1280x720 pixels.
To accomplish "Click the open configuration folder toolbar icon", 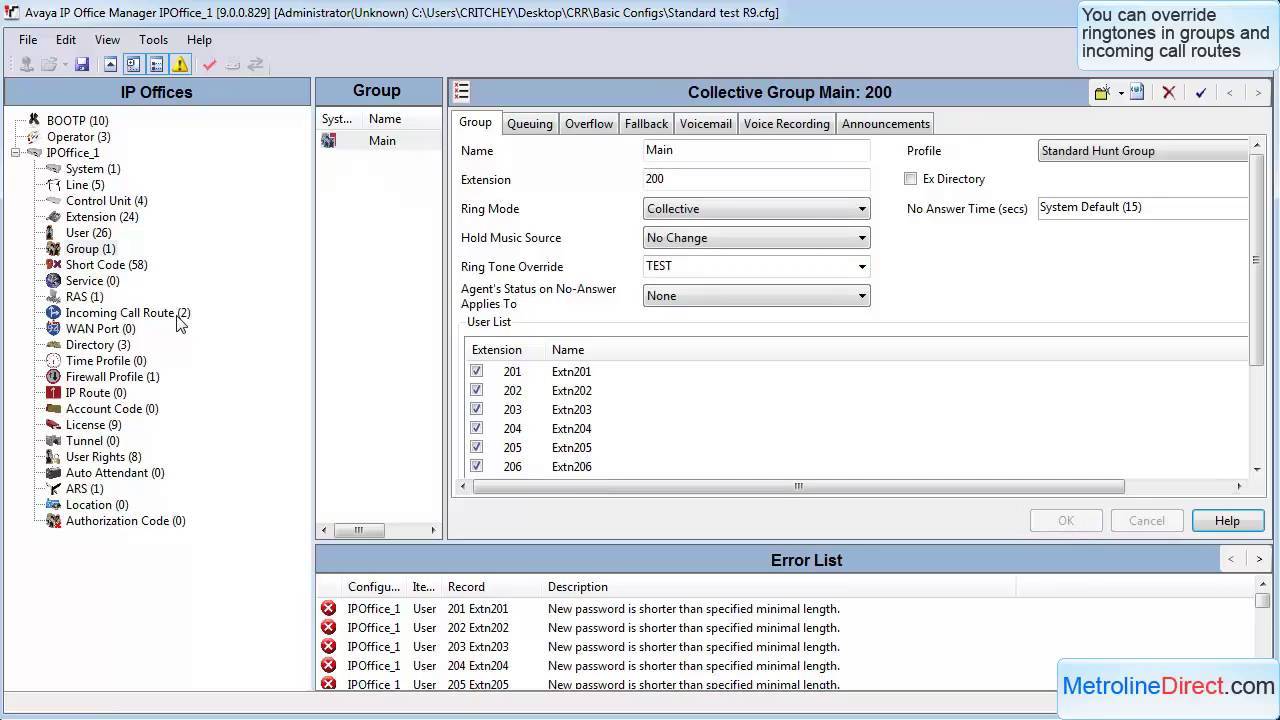I will point(51,64).
